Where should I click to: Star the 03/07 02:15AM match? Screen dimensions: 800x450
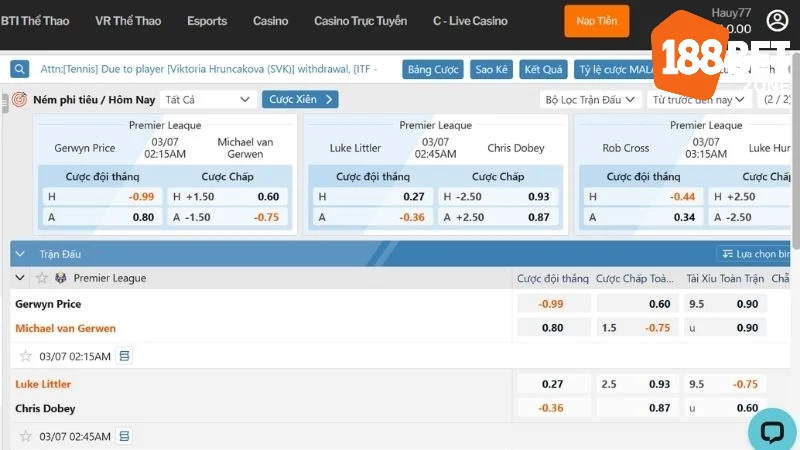coord(26,356)
